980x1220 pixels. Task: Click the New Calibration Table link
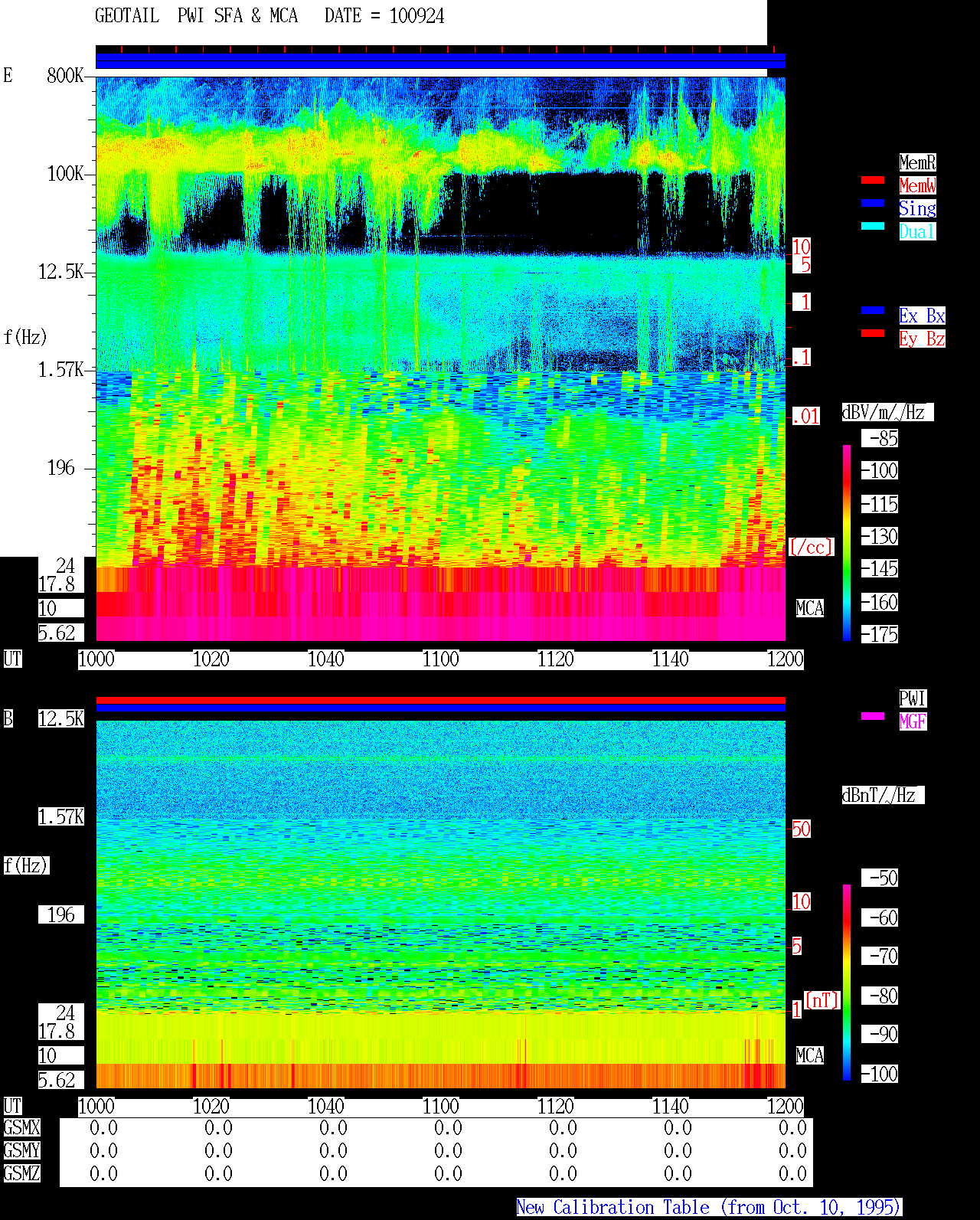coord(709,1208)
